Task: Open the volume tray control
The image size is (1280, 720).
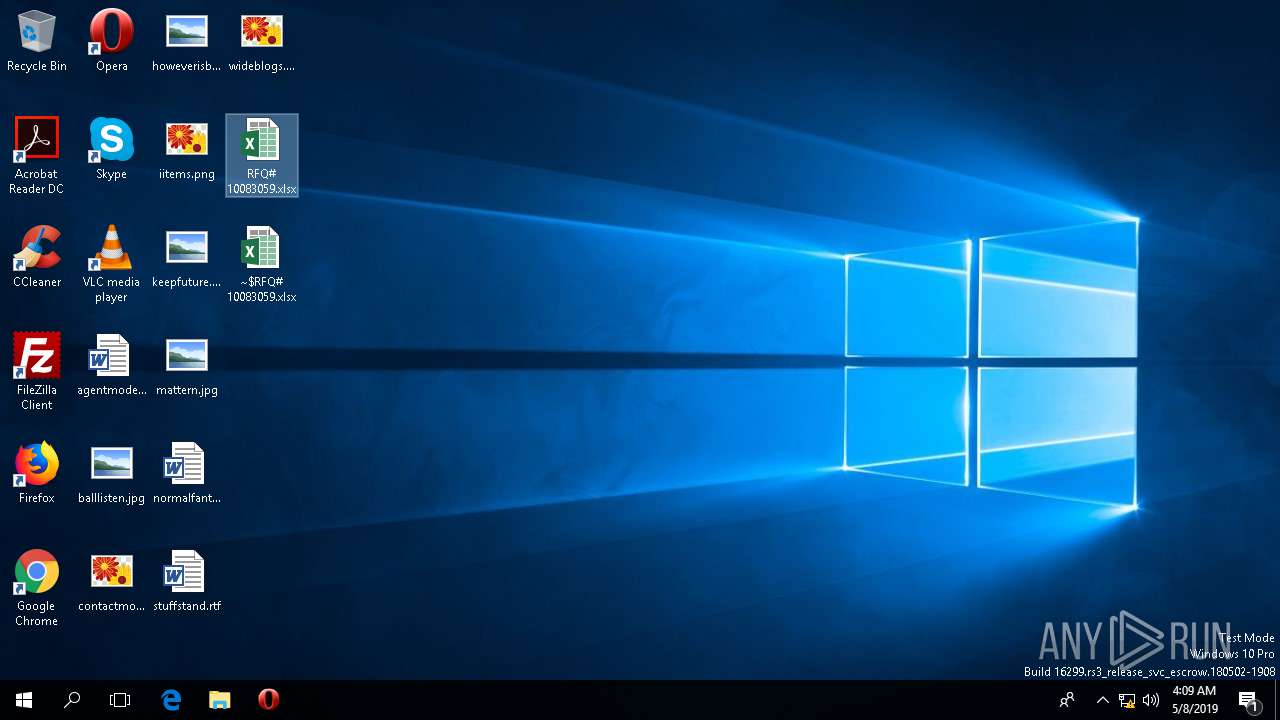Action: coord(1151,700)
